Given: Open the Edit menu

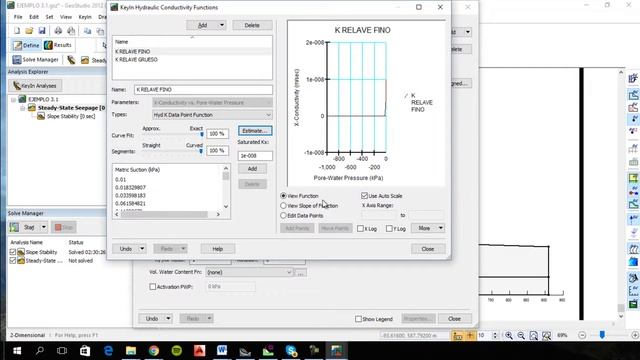Looking at the screenshot, I should coord(34,17).
